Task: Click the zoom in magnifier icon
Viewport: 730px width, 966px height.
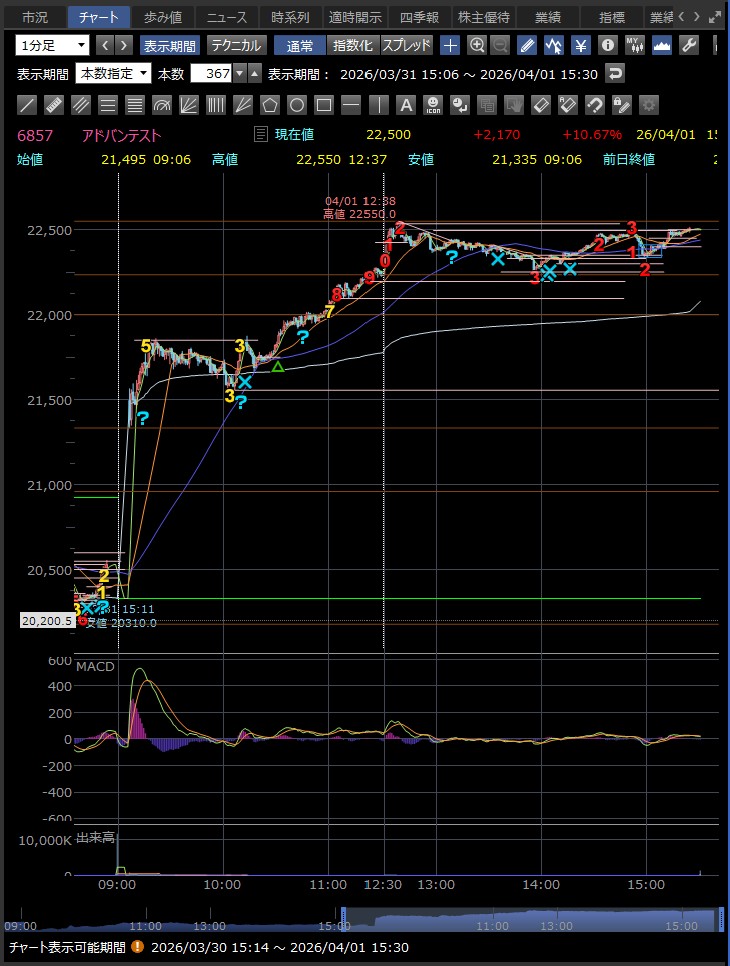Action: coord(477,45)
